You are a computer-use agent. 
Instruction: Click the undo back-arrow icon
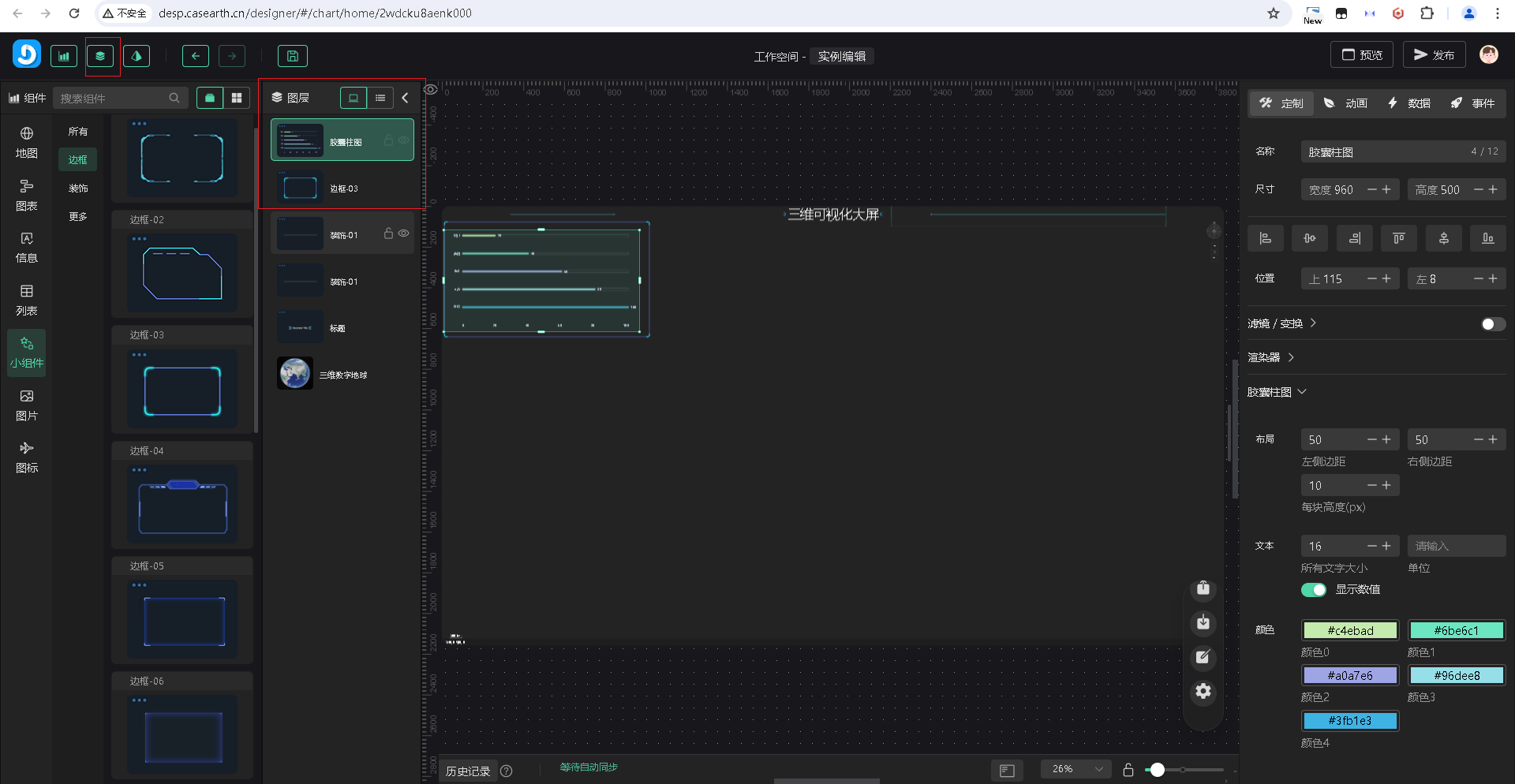tap(195, 56)
